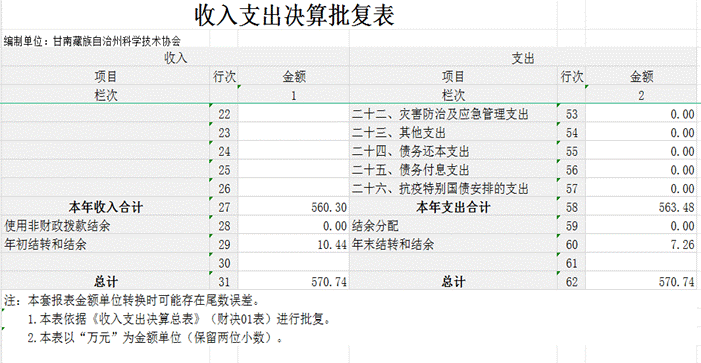The image size is (701, 363).
Task: Click row number 24 cell
Action: click(x=224, y=152)
